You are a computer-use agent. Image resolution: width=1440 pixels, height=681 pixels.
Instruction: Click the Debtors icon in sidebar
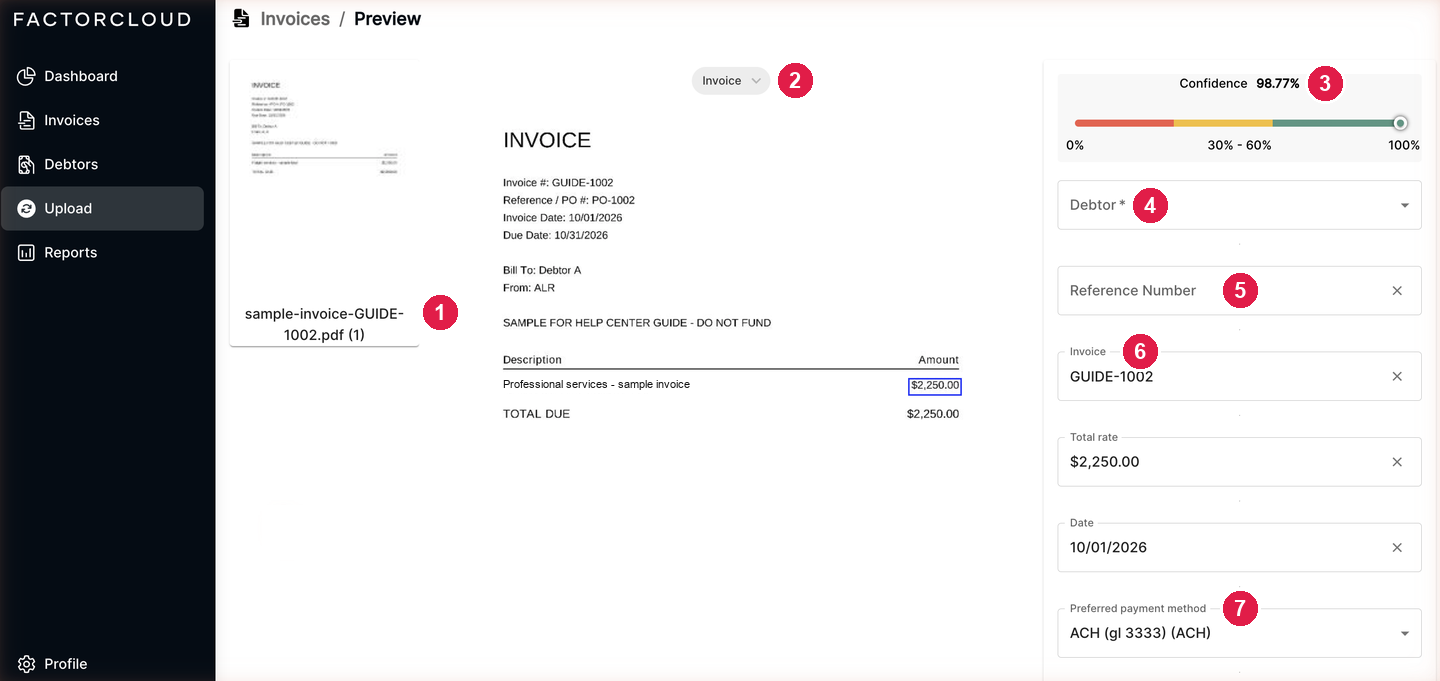(x=27, y=164)
